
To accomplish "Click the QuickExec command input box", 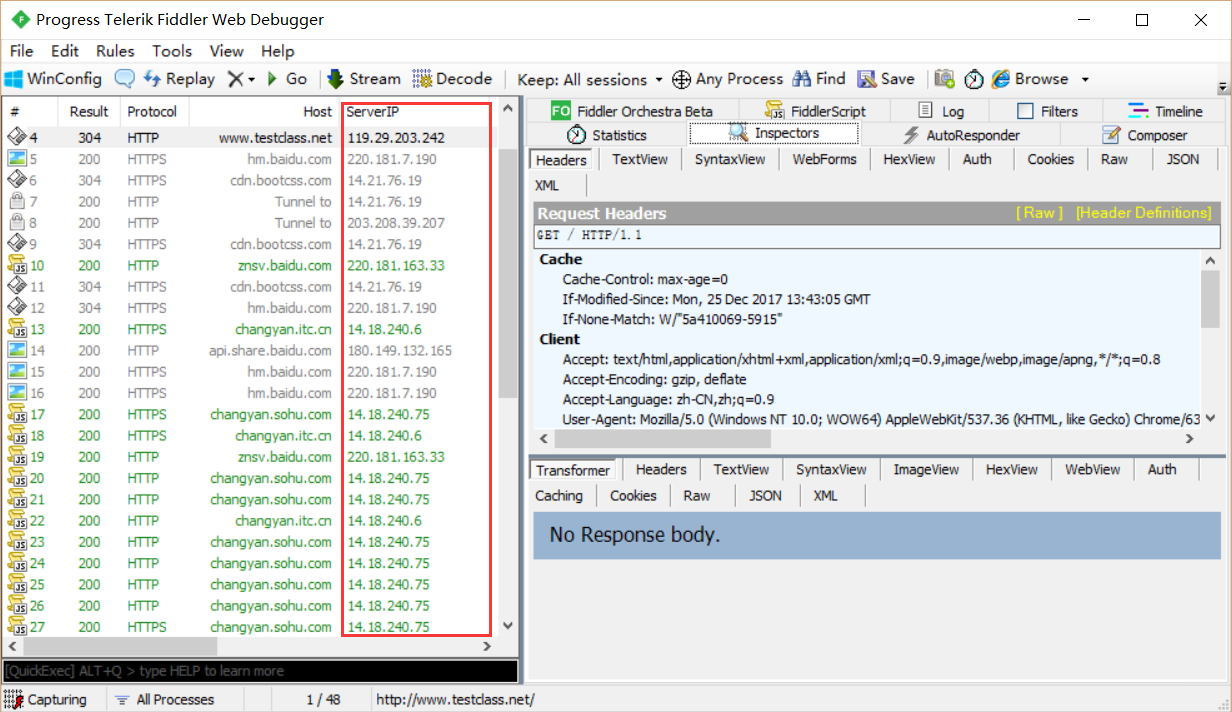I will point(260,671).
